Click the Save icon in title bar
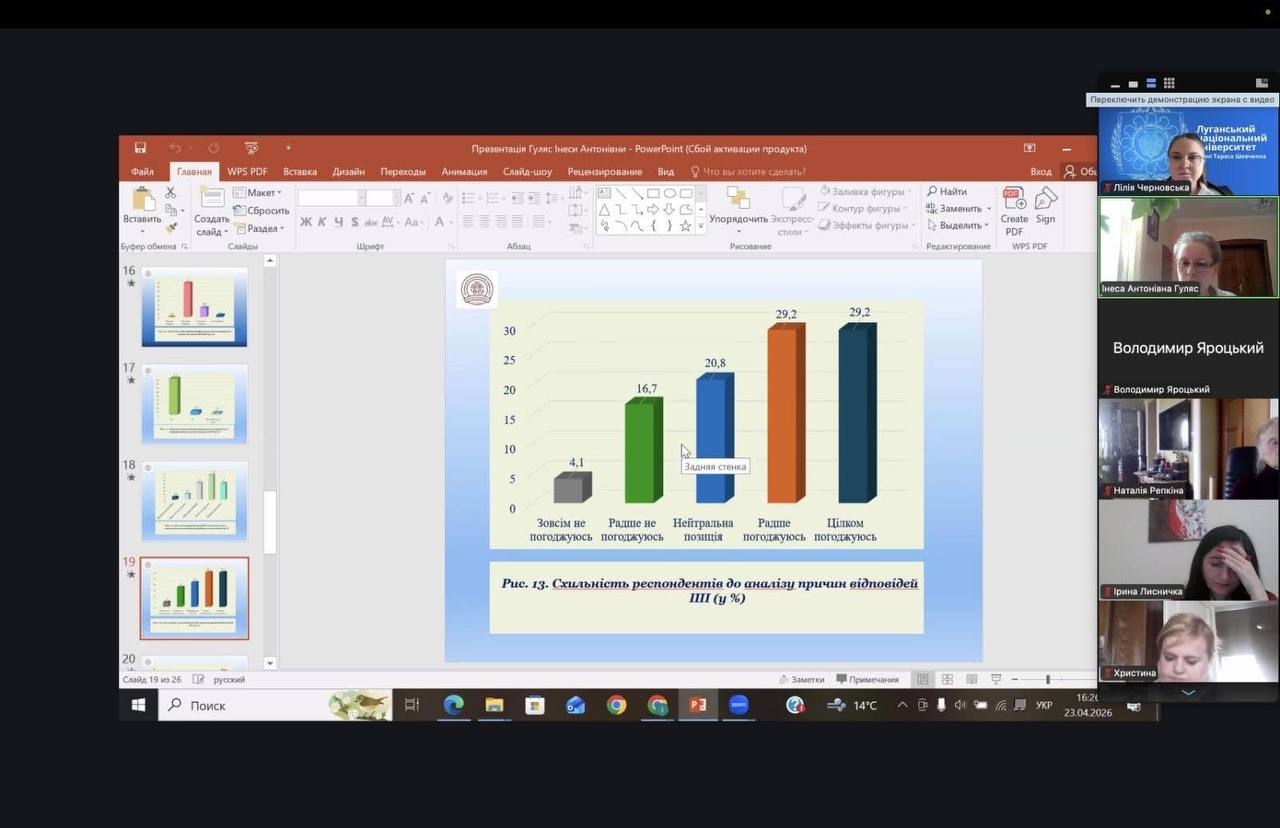The image size is (1280, 828). (x=140, y=148)
